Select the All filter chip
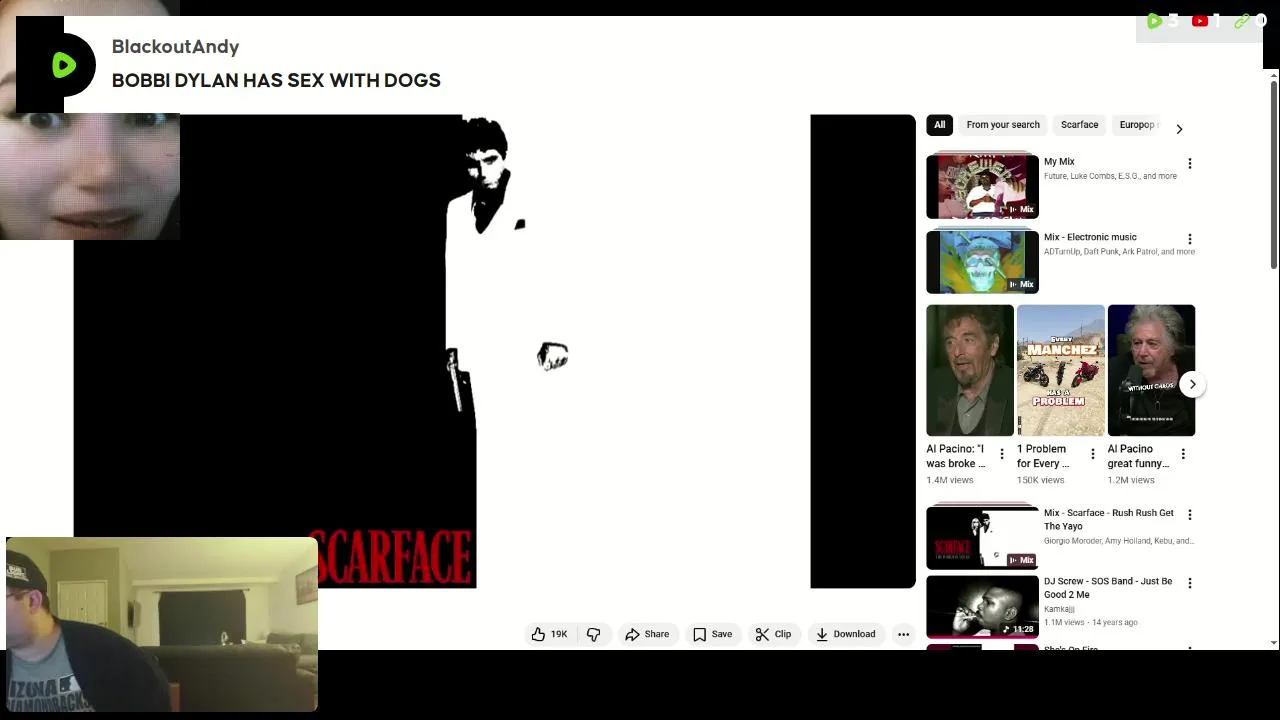The image size is (1280, 720). 939,125
